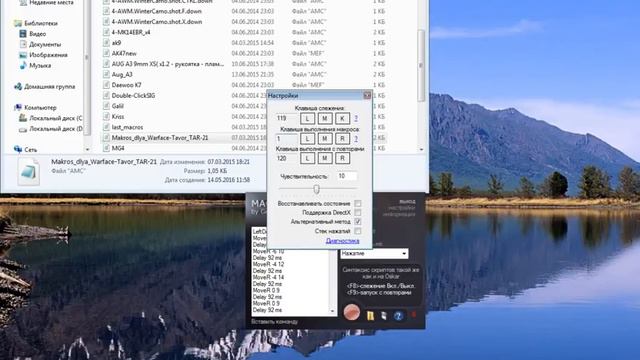Viewport: 640px width, 360px height.
Task: Click file icon of MG4
Action: [x=106, y=148]
